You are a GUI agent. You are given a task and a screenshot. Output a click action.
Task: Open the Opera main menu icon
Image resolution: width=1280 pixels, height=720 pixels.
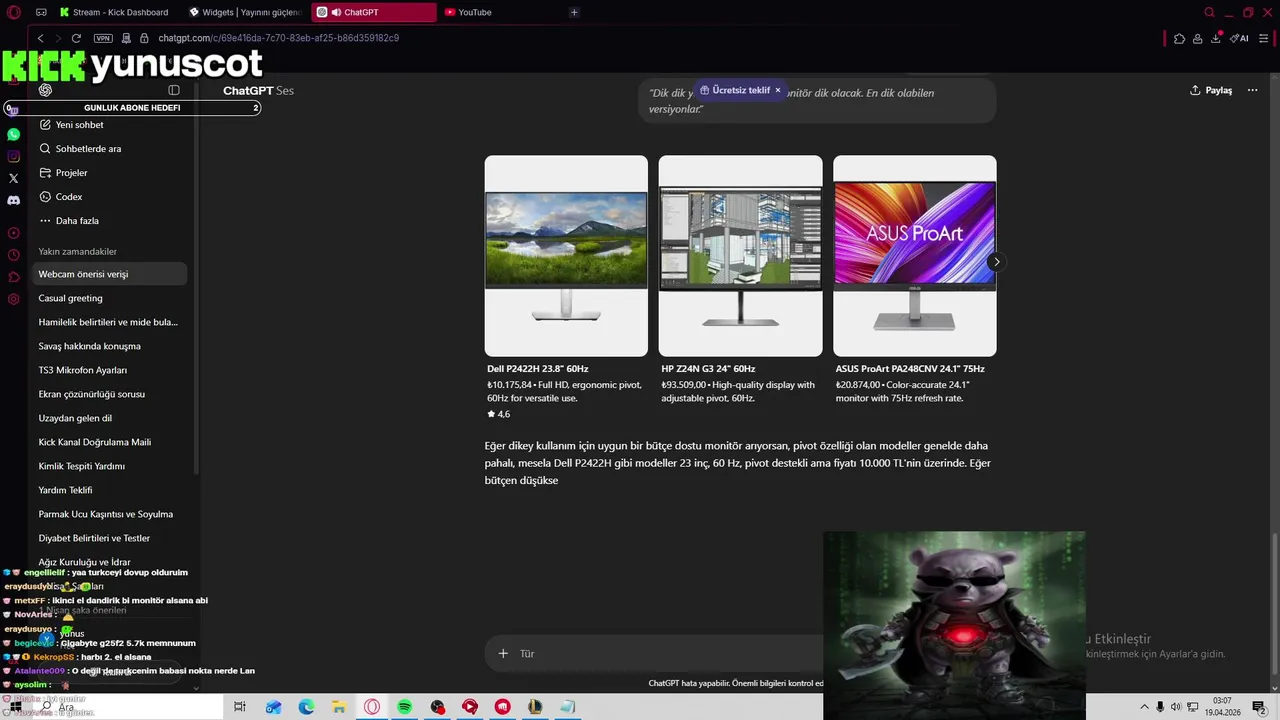pyautogui.click(x=13, y=12)
